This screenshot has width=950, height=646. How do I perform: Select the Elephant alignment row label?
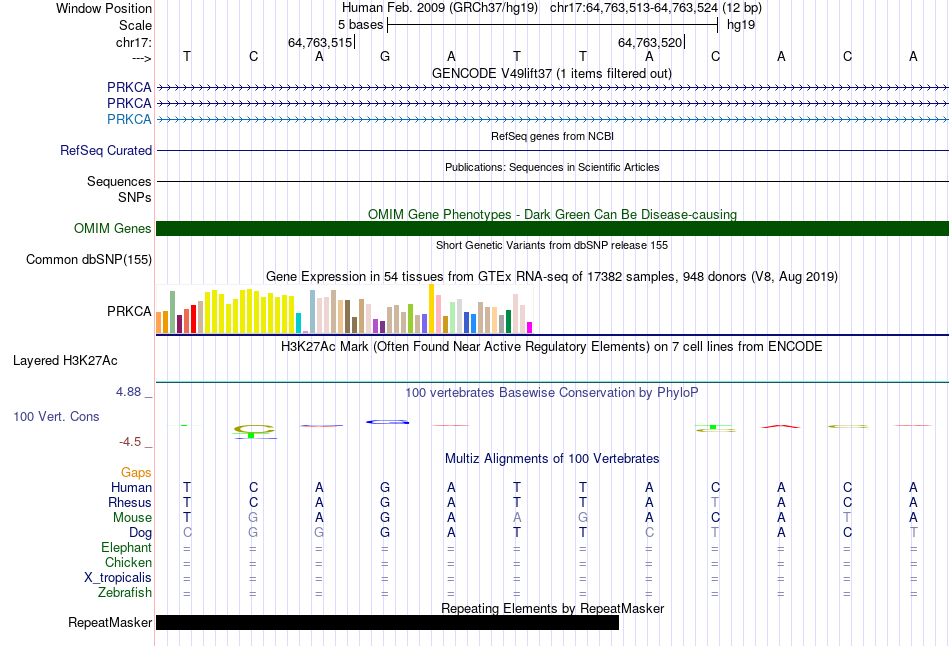(126, 547)
